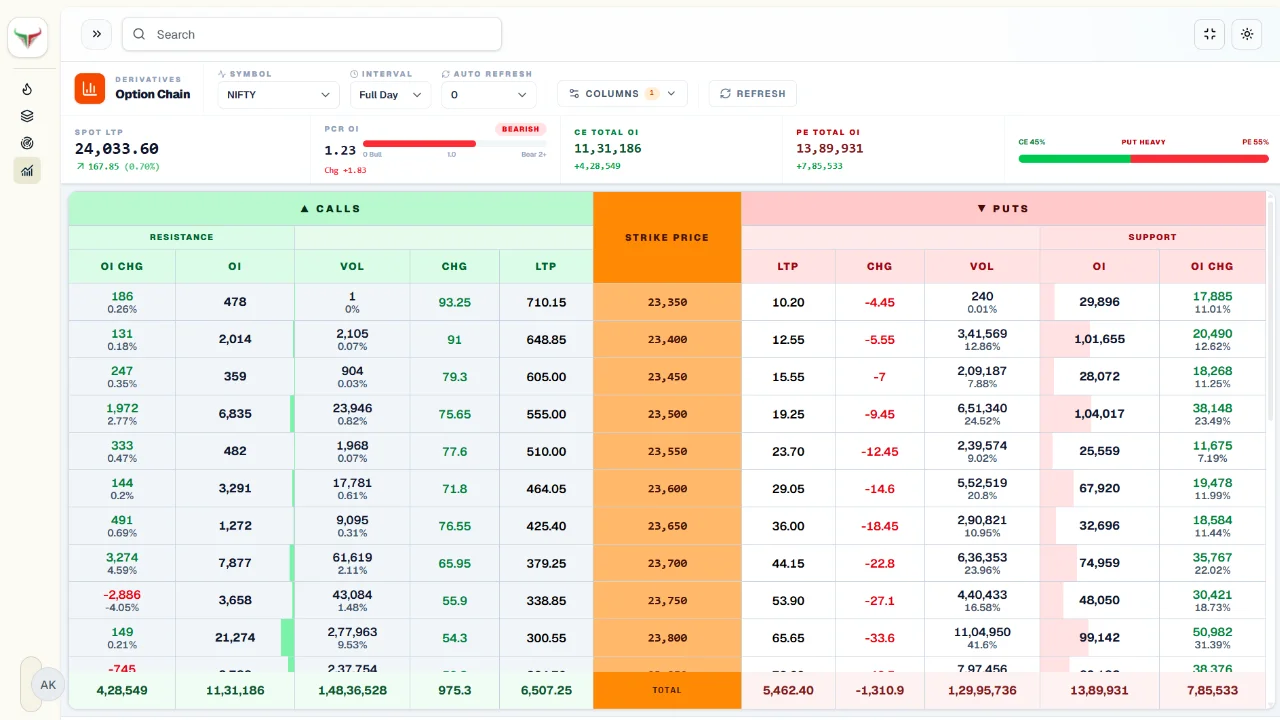Open the Auto Refresh value dropdown
This screenshot has height=720, width=1280.
(x=489, y=95)
